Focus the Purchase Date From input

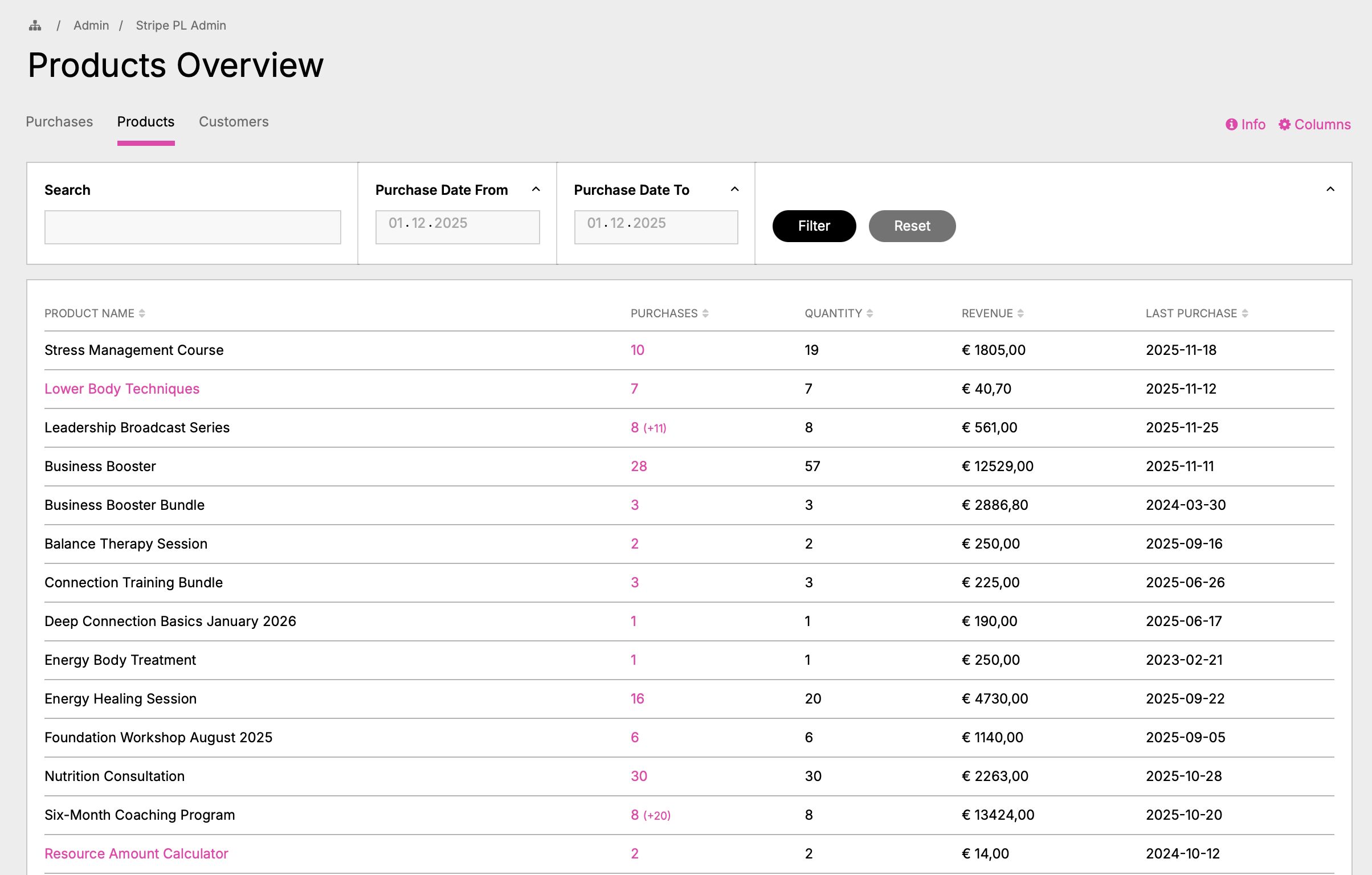click(x=457, y=227)
